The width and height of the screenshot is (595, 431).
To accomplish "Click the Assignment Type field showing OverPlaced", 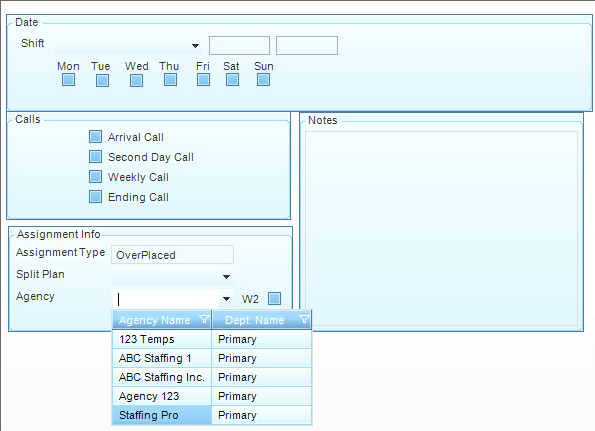I will [x=172, y=255].
